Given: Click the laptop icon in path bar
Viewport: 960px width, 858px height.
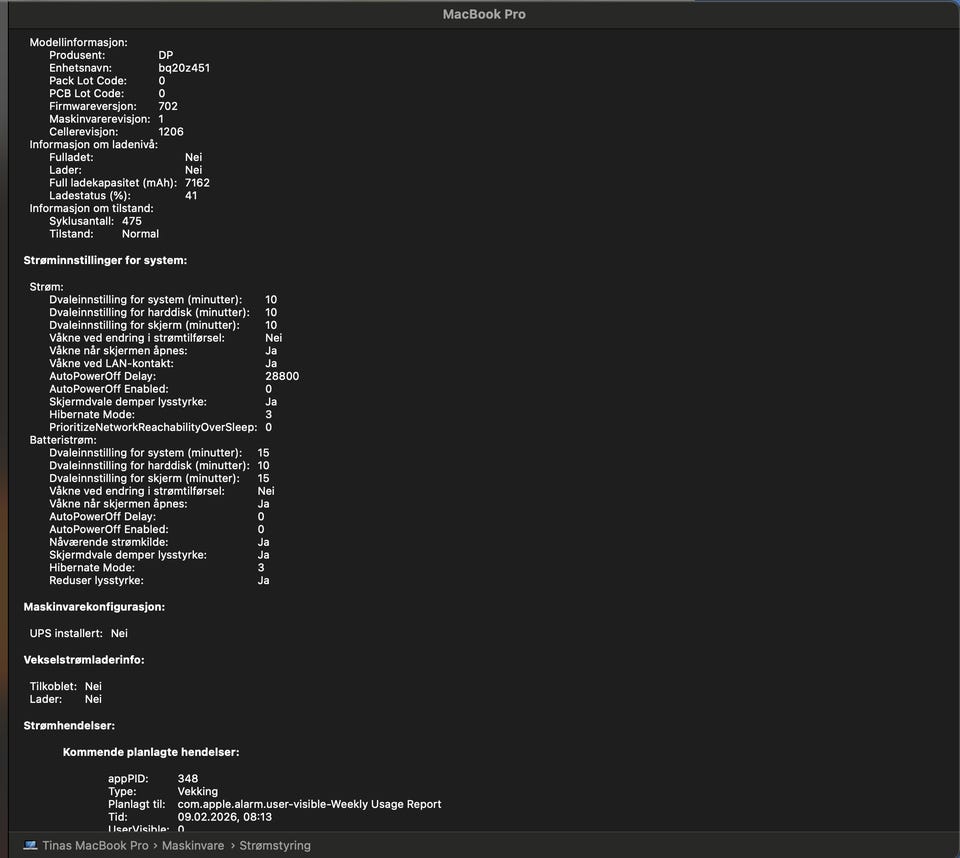Looking at the screenshot, I should coord(30,845).
